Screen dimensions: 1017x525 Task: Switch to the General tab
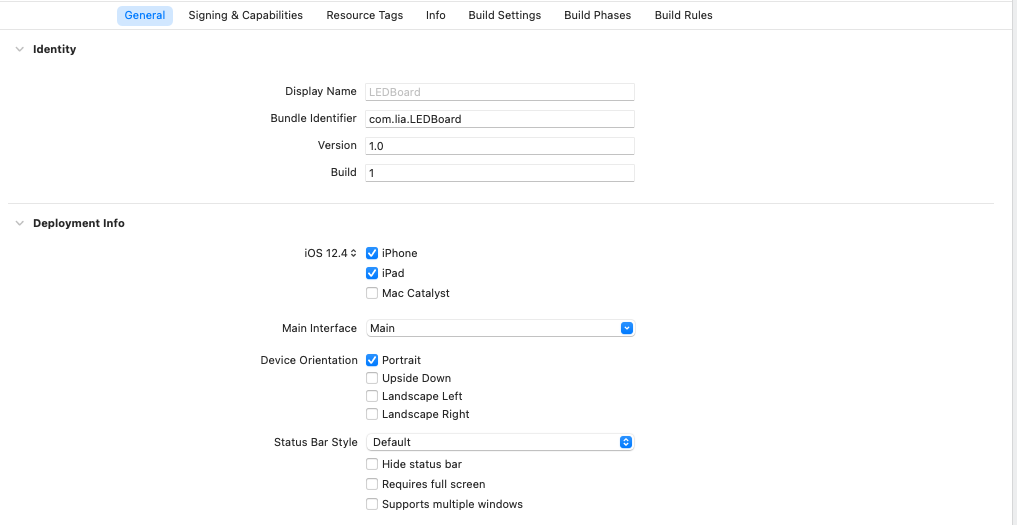145,16
